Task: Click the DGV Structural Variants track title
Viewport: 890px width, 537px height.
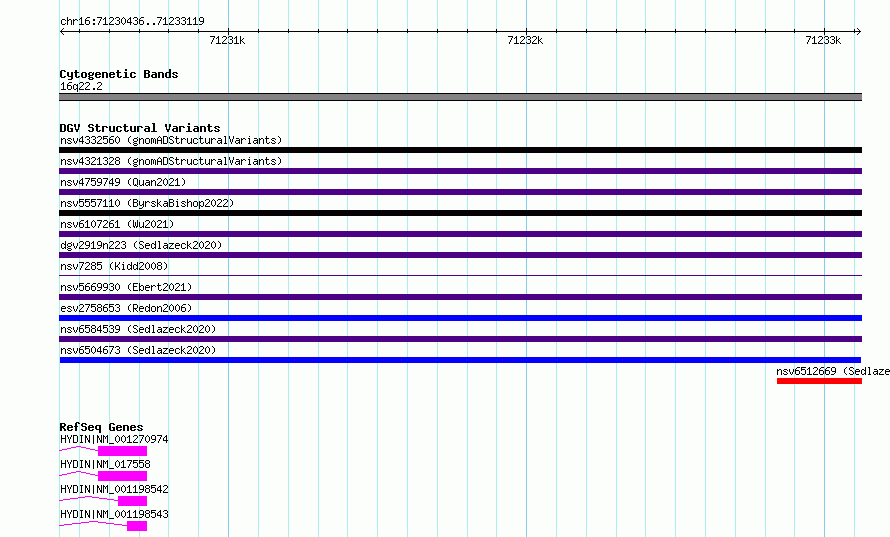Action: point(140,128)
